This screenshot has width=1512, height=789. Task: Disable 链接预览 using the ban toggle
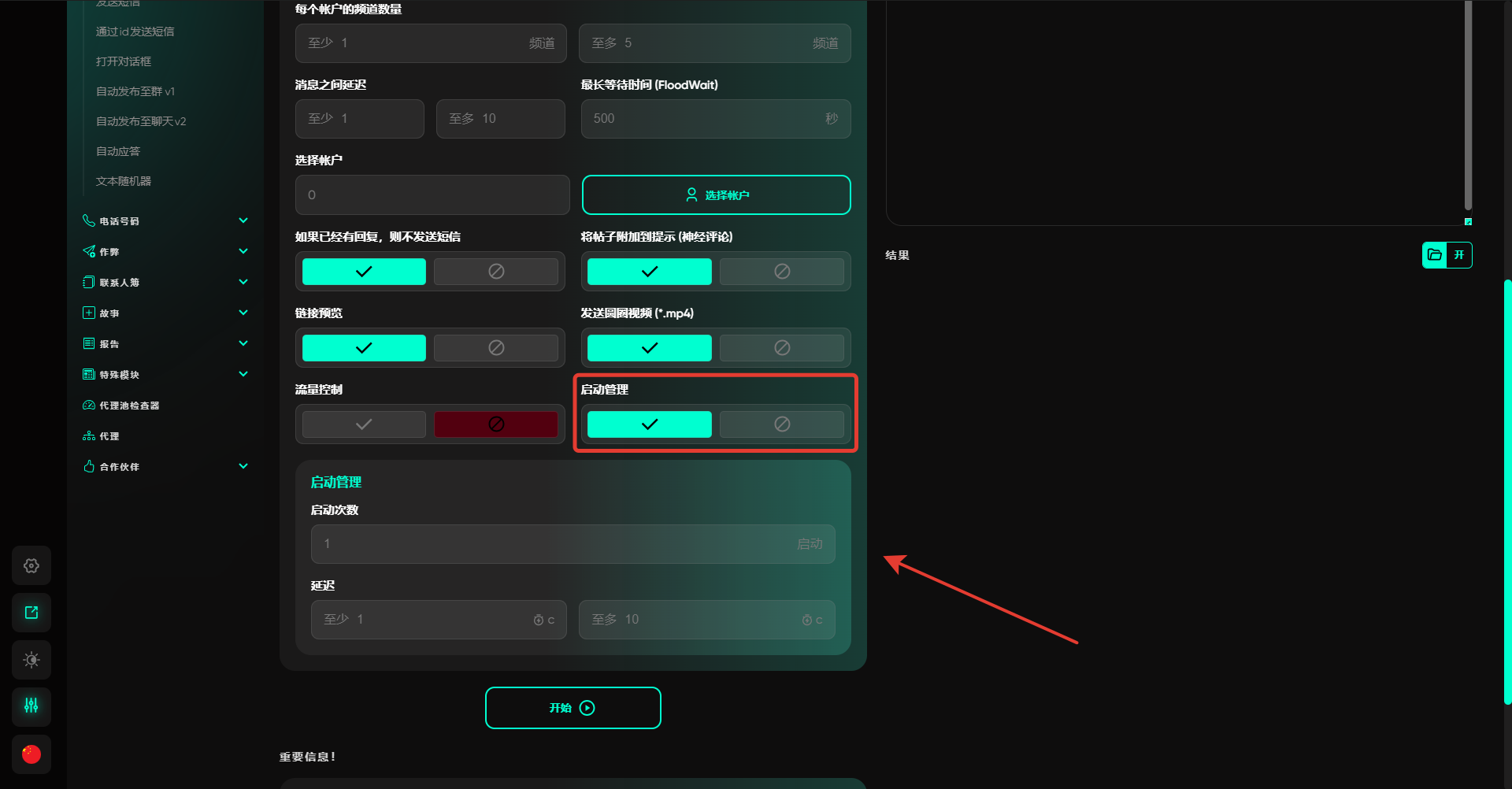(x=495, y=348)
